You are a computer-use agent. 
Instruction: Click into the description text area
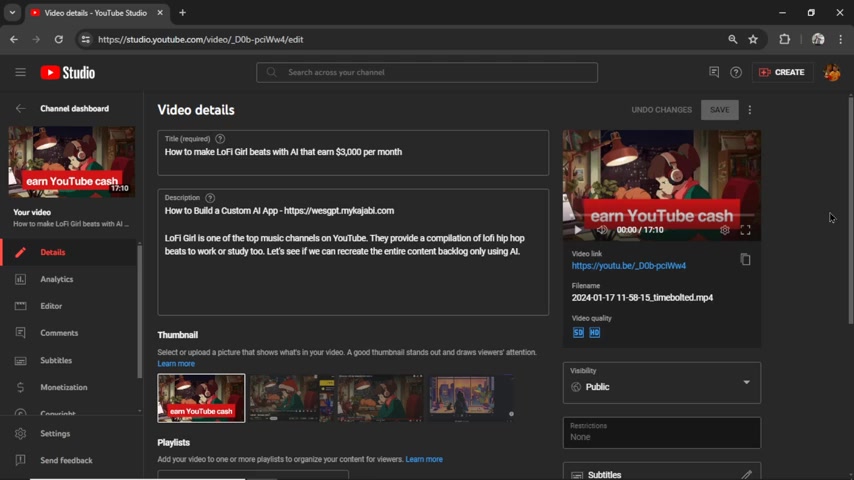(x=353, y=252)
